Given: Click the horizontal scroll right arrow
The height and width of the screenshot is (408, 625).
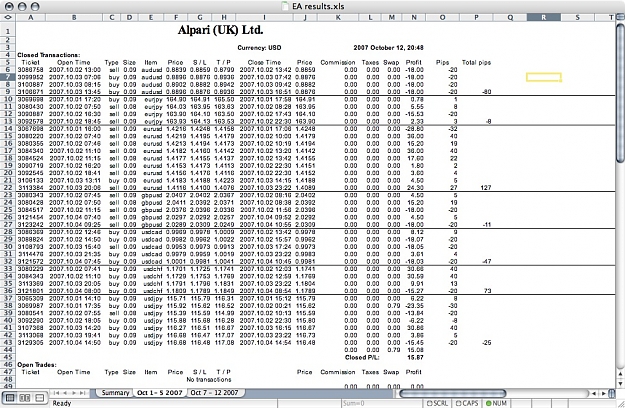Looking at the screenshot, I should (x=602, y=394).
